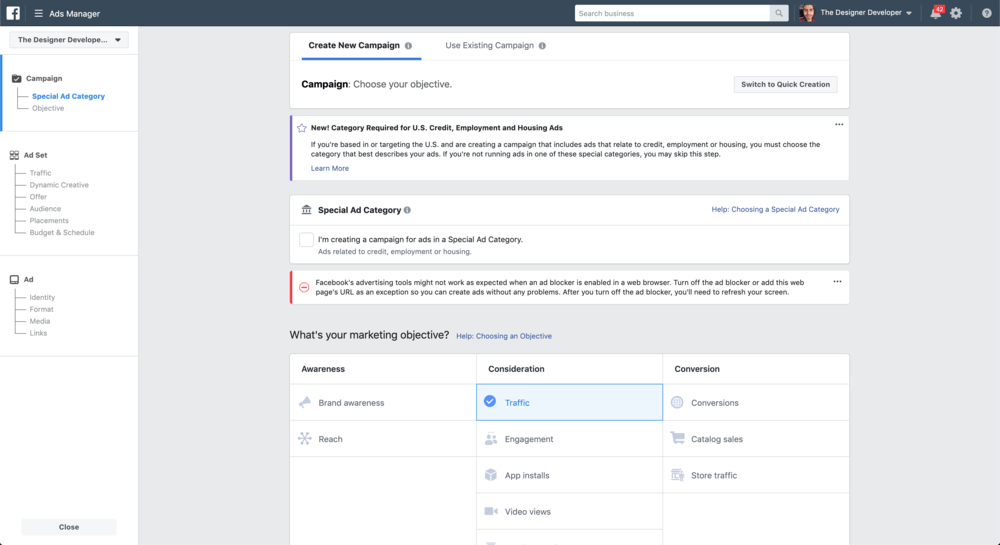The width and height of the screenshot is (1000, 545).
Task: Click the red warning icon on ad blocker notice
Action: [x=304, y=287]
